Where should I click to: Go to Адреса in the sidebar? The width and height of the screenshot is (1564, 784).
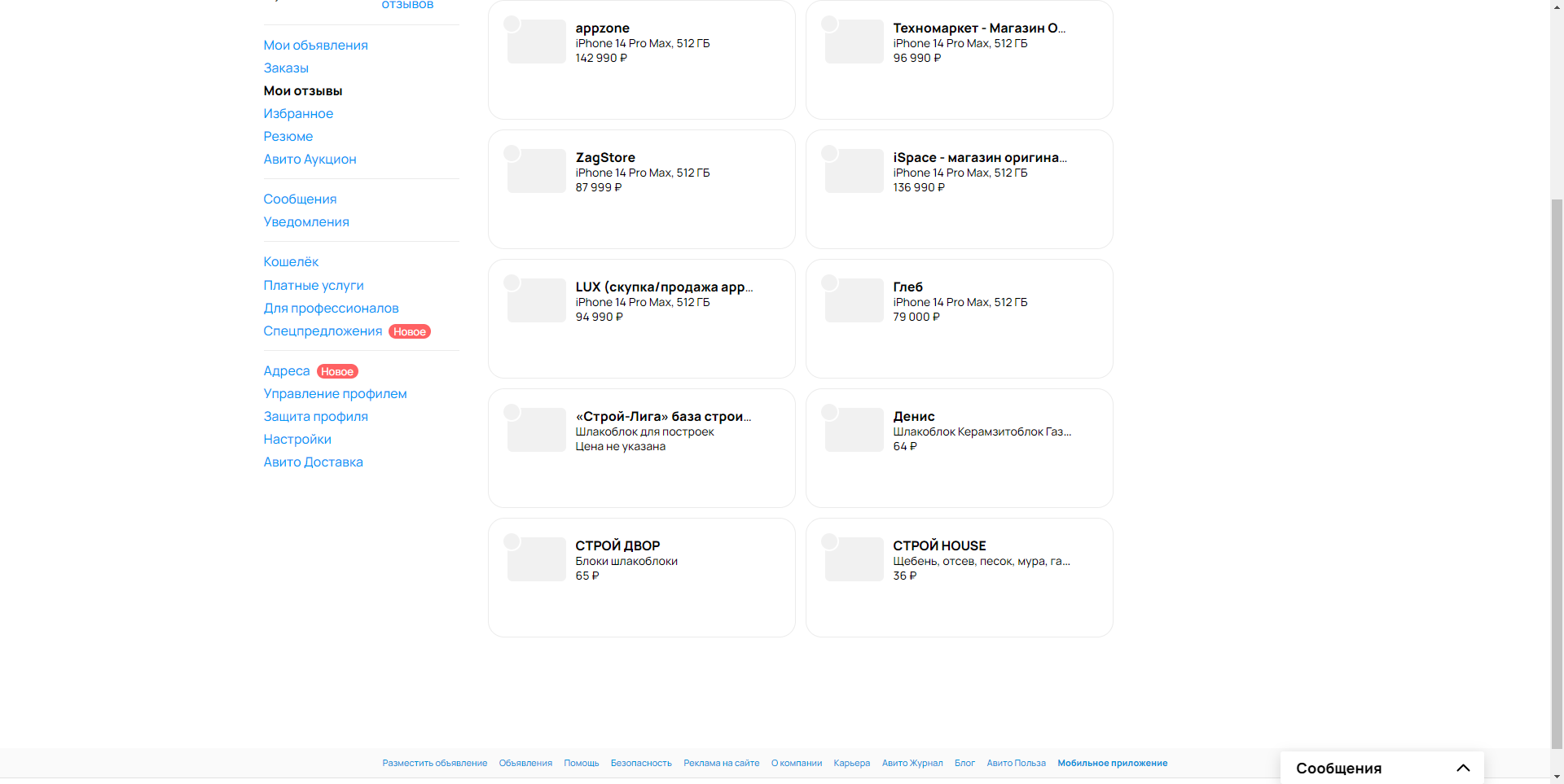click(287, 370)
